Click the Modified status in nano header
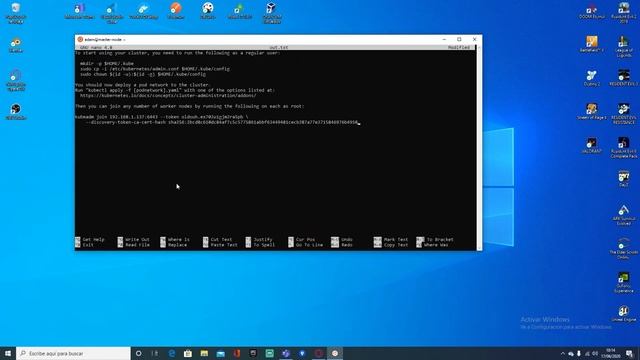The image size is (640, 360). [x=459, y=48]
